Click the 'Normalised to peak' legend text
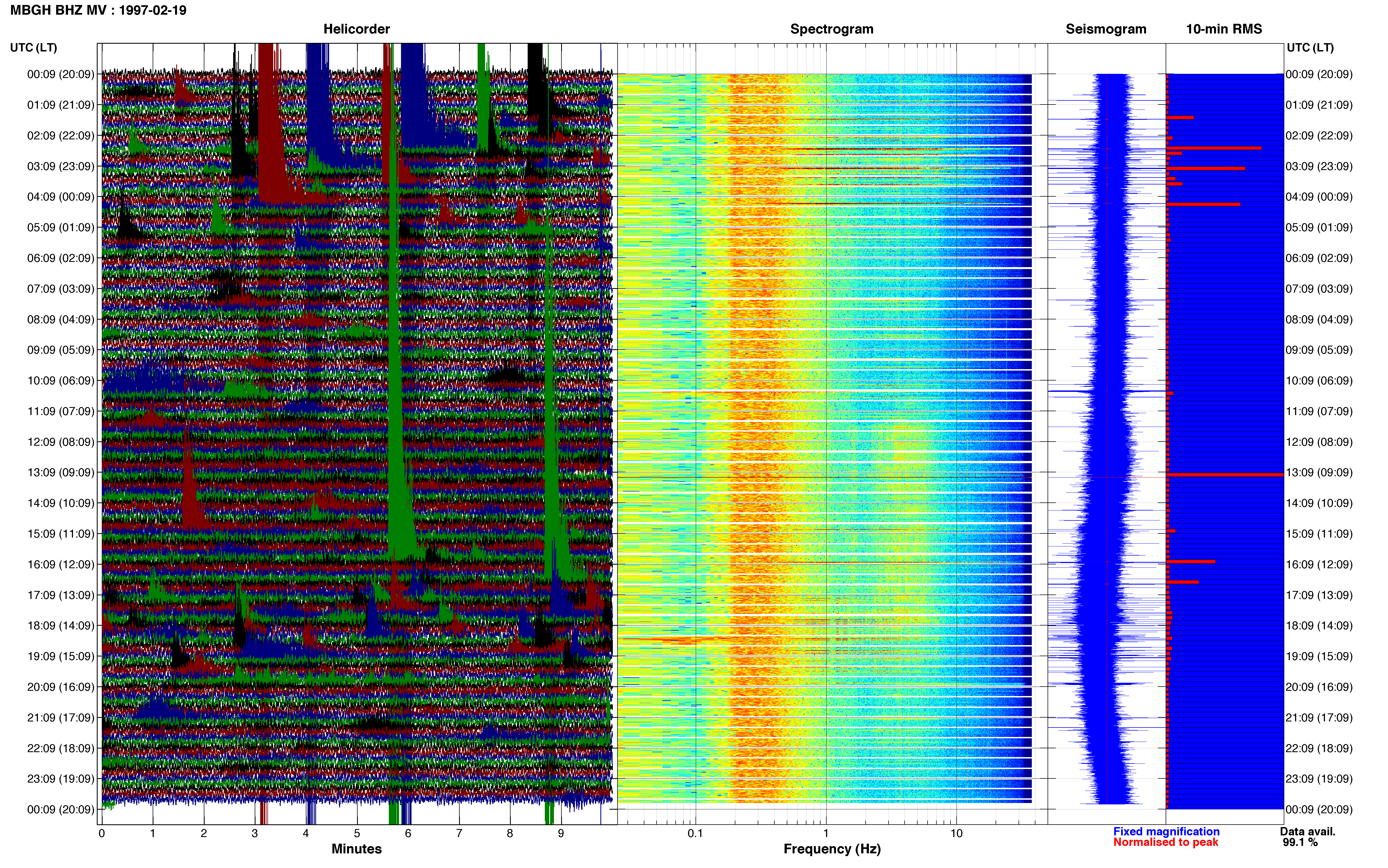 tap(1165, 842)
